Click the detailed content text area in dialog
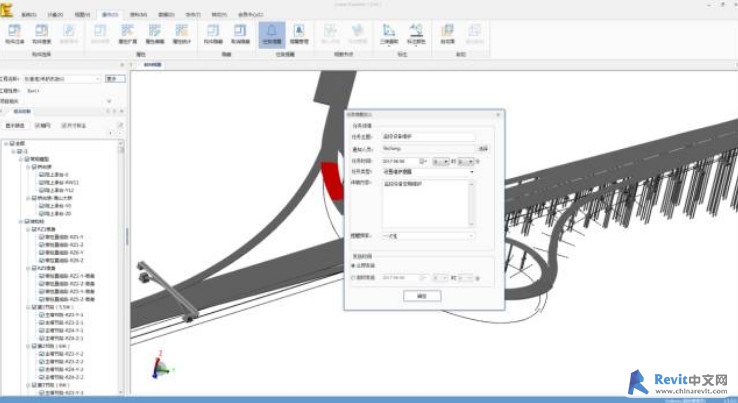Viewport: 738px width, 403px height. click(x=425, y=204)
